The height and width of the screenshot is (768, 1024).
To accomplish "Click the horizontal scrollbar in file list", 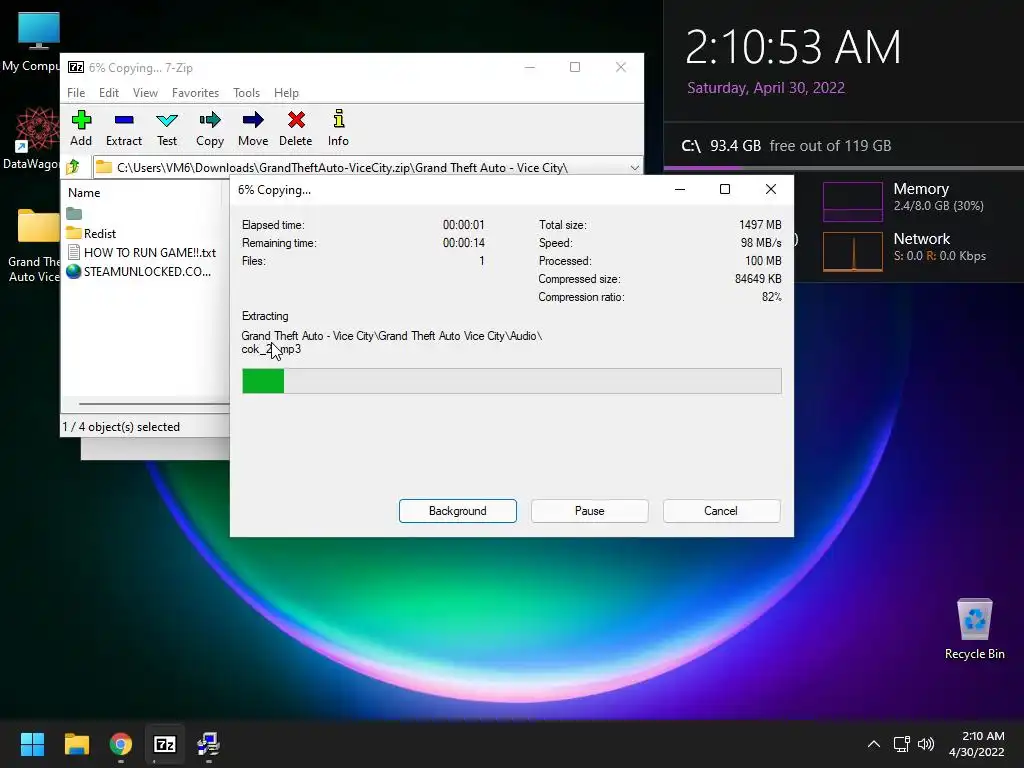I will click(x=154, y=404).
